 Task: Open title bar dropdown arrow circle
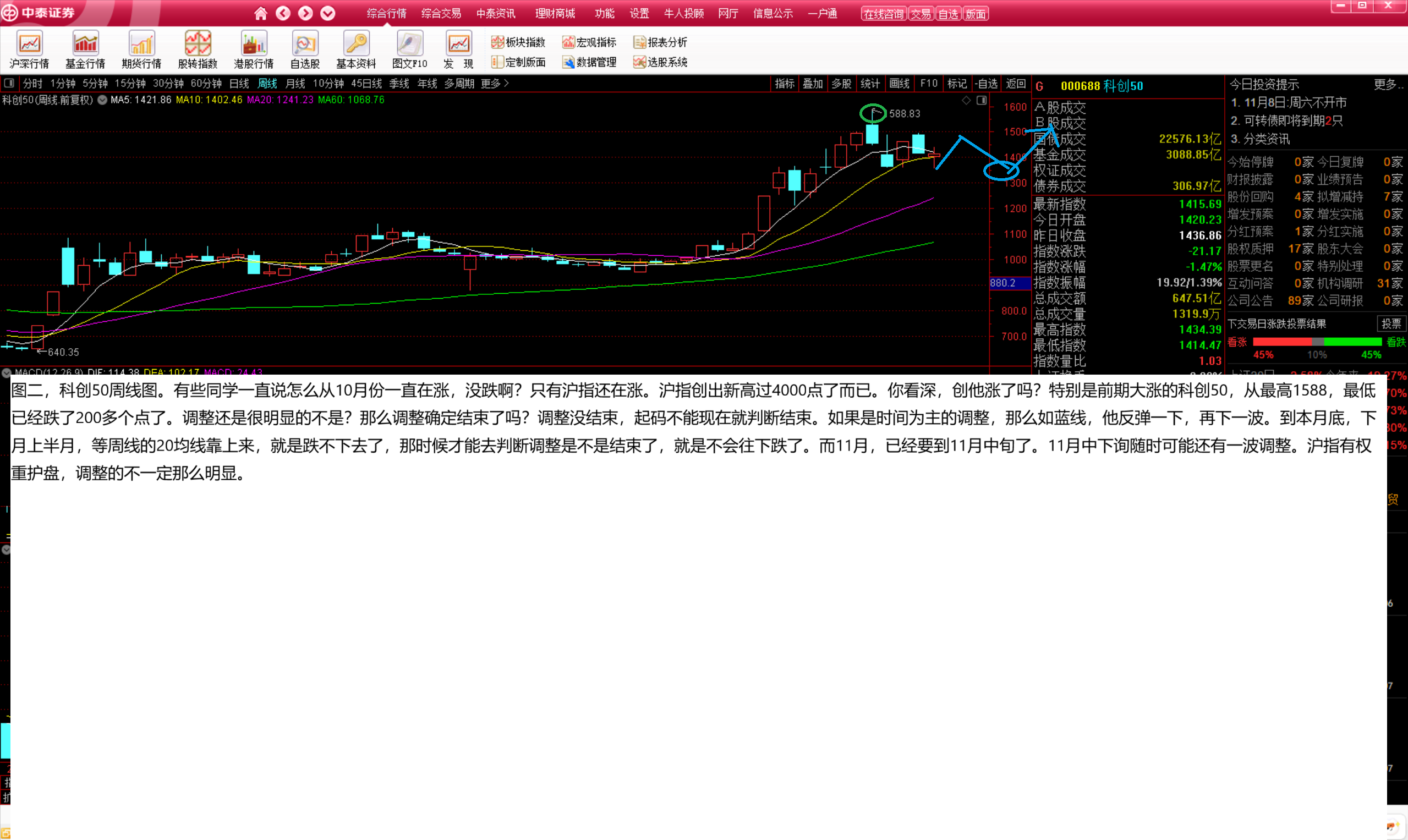coord(328,14)
